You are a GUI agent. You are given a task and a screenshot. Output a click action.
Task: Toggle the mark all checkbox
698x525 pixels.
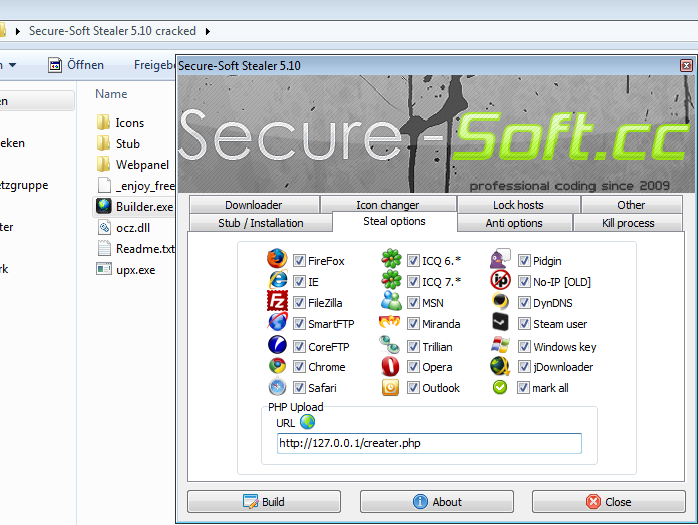(x=523, y=387)
